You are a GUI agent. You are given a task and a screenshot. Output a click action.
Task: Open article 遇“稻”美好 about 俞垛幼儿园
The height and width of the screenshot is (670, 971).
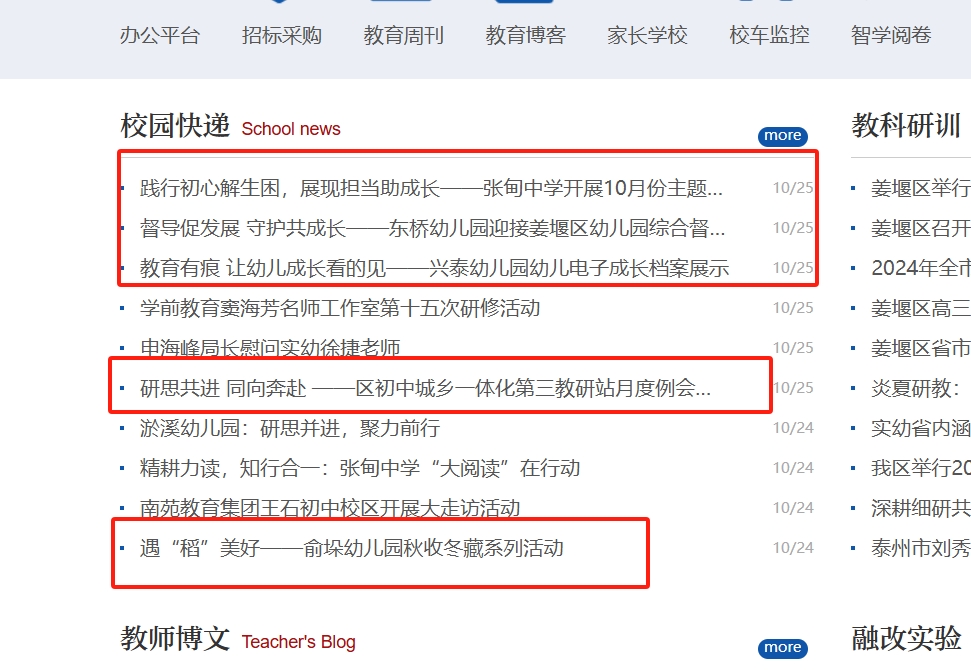click(x=352, y=548)
